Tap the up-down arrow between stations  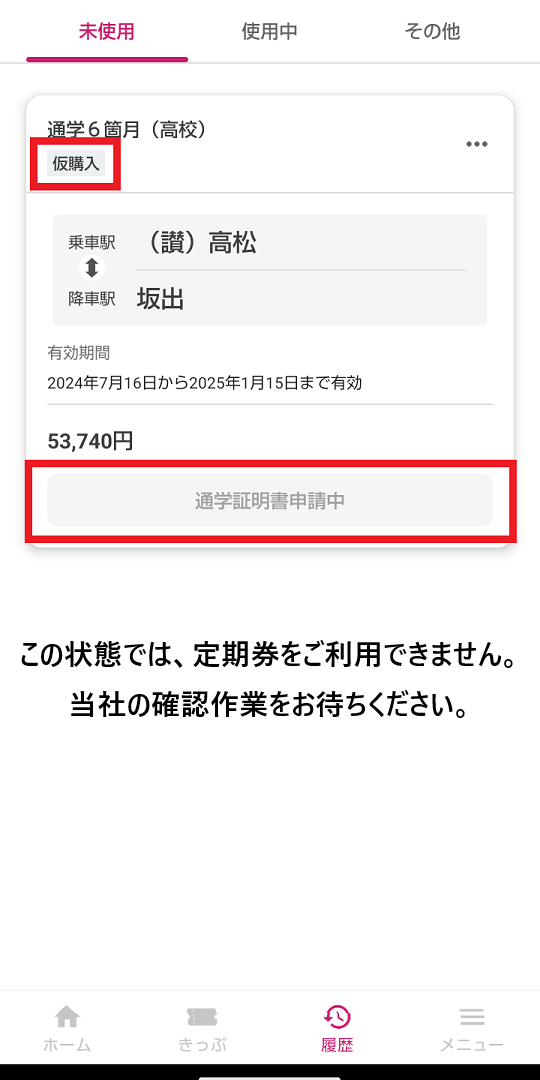coord(92,267)
